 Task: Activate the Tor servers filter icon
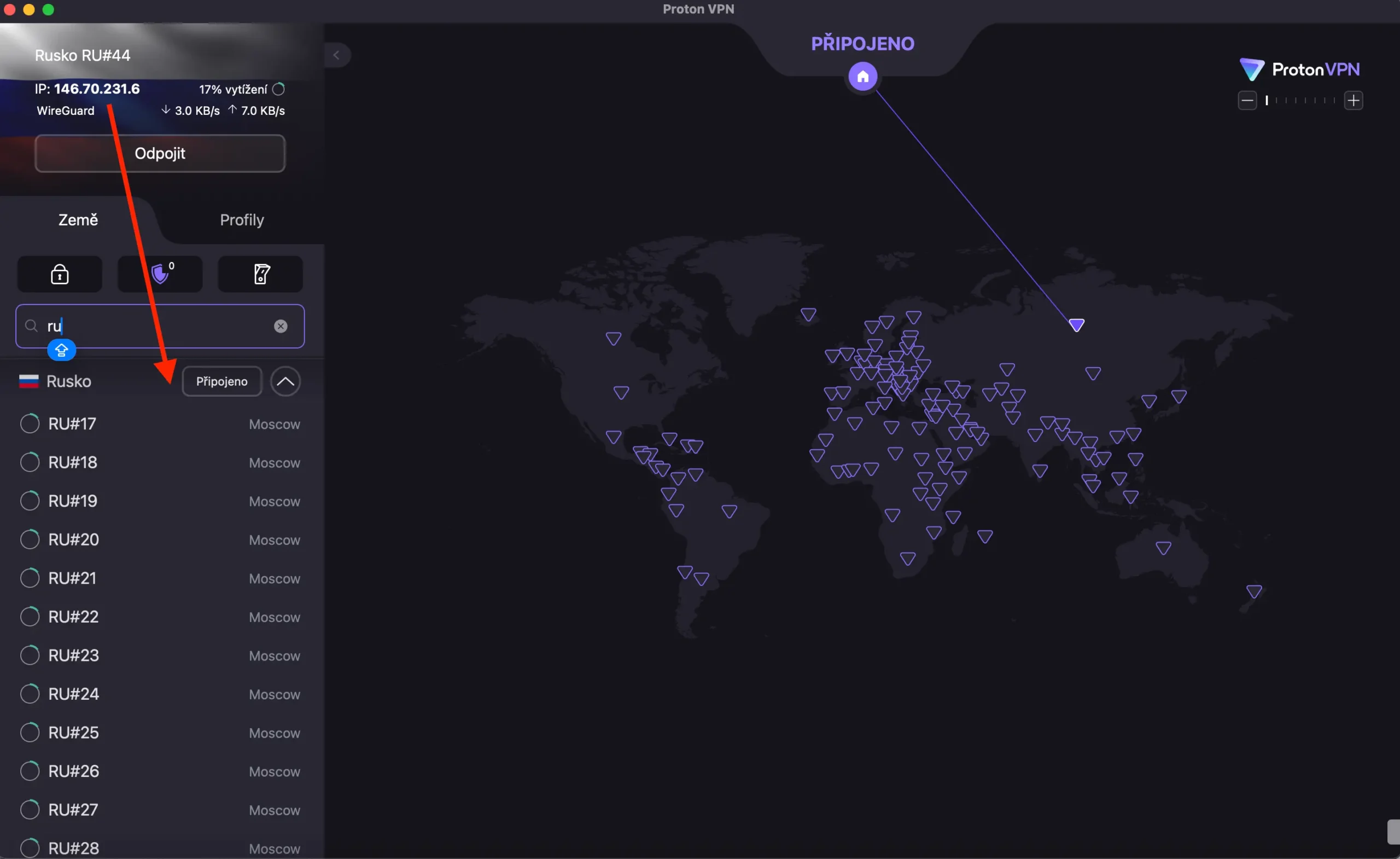(x=260, y=274)
